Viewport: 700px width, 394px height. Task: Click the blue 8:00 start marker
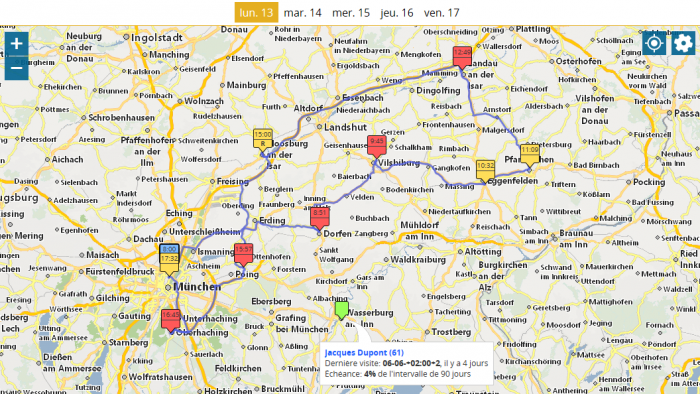[x=169, y=249]
